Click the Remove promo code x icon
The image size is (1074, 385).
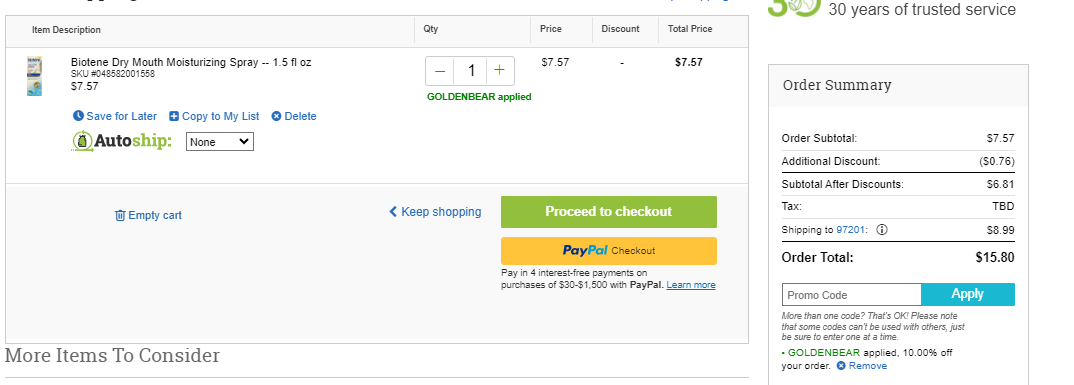[841, 366]
